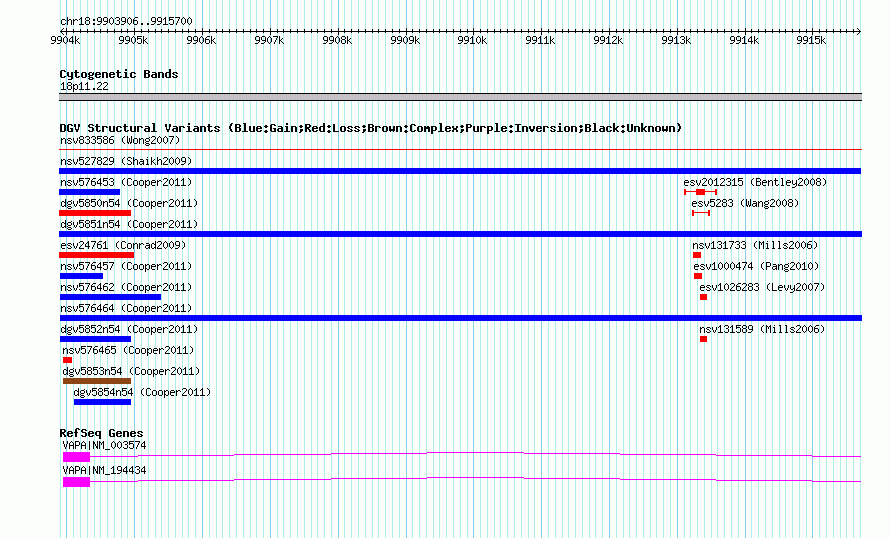
Task: Click the 18p11.22 band label
Action: click(x=84, y=86)
